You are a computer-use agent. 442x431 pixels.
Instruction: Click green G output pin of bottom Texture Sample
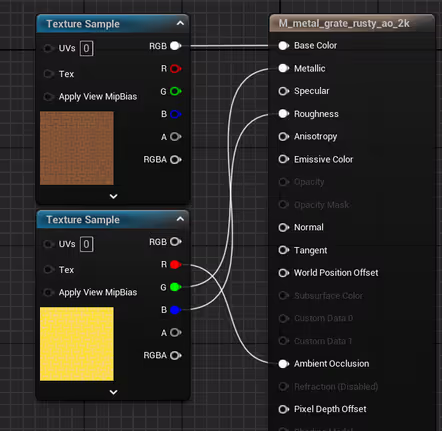pos(176,287)
